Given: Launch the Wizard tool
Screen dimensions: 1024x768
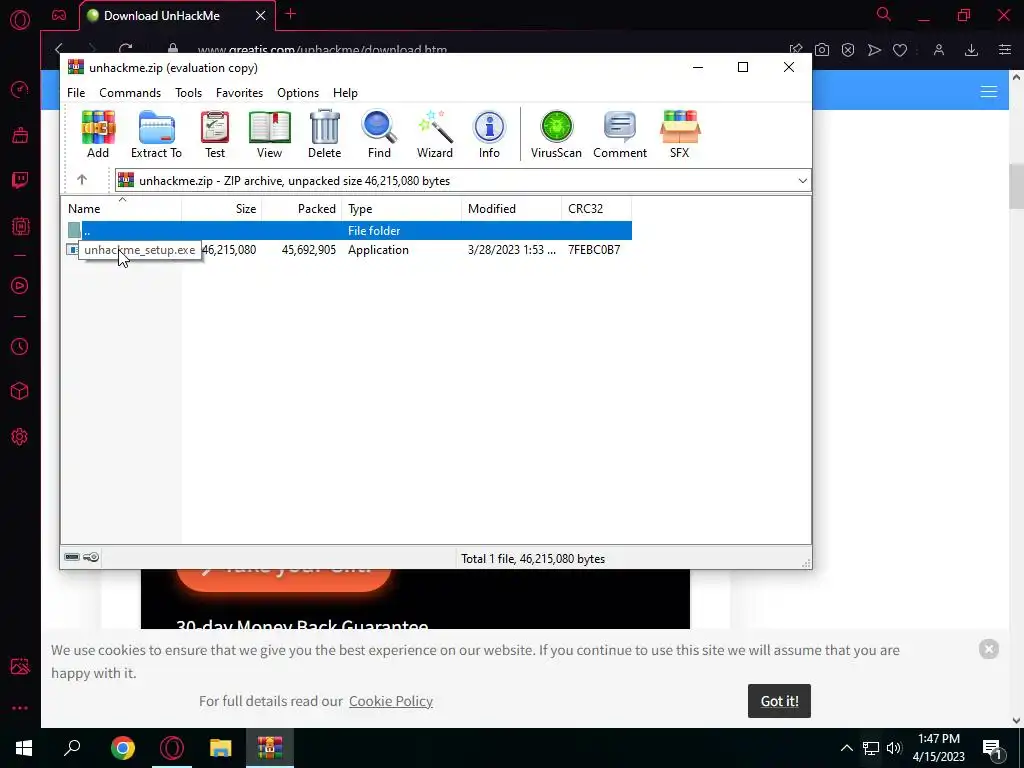Looking at the screenshot, I should click(434, 134).
